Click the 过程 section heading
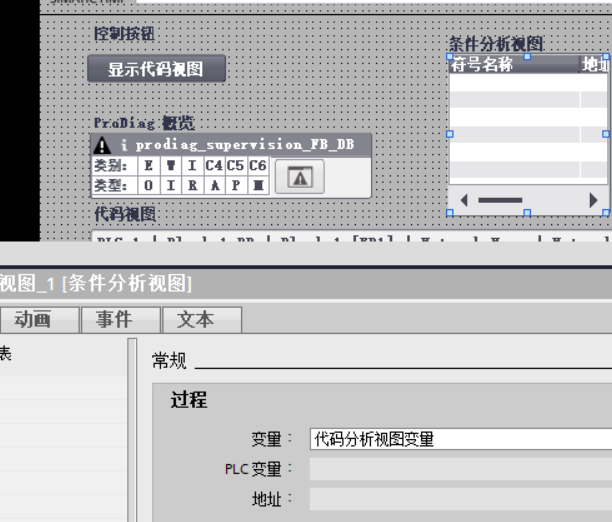 click(x=189, y=399)
